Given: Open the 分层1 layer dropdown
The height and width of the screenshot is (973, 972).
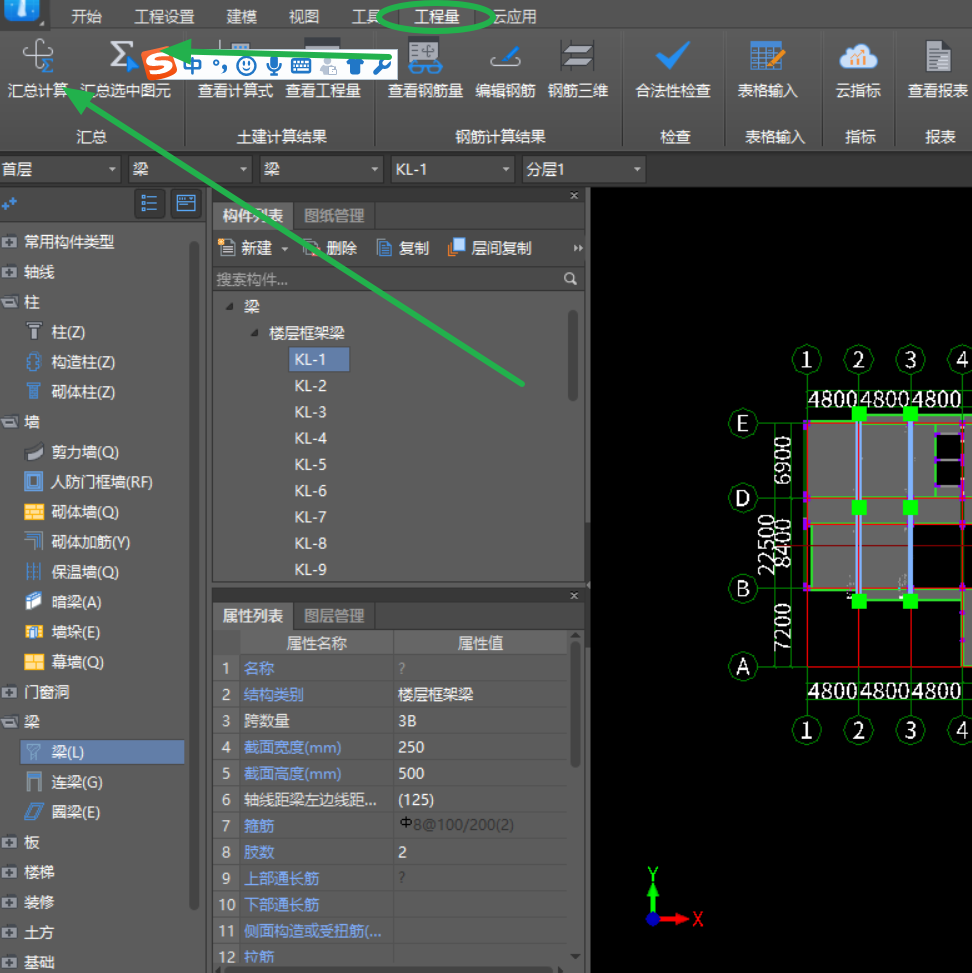Looking at the screenshot, I should [x=583, y=169].
